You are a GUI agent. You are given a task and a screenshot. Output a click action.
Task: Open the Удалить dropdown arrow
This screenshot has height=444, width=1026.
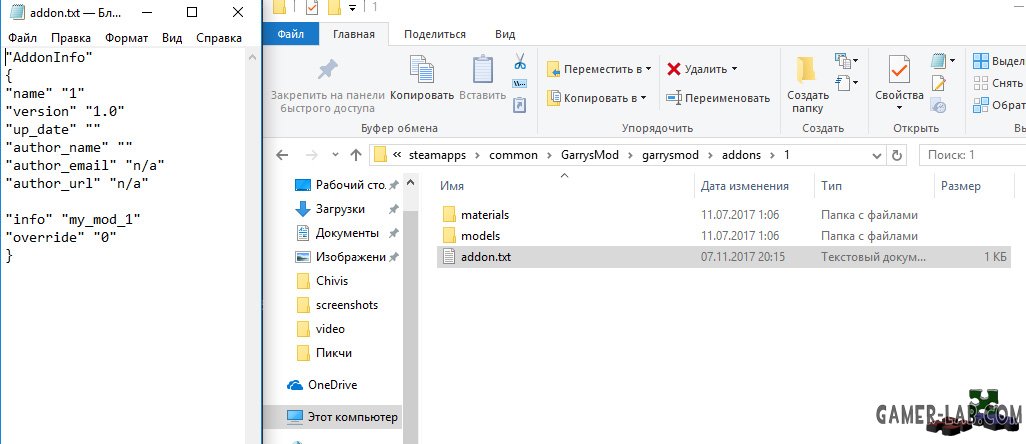[734, 69]
